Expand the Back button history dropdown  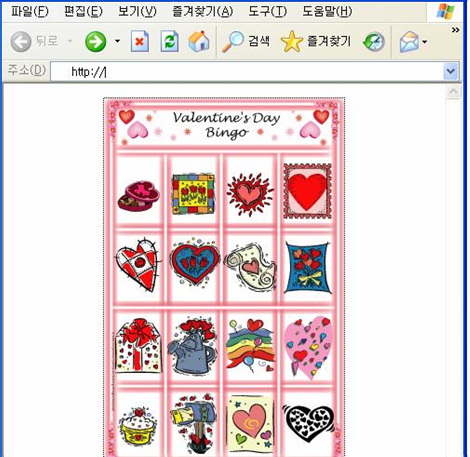pyautogui.click(x=70, y=42)
